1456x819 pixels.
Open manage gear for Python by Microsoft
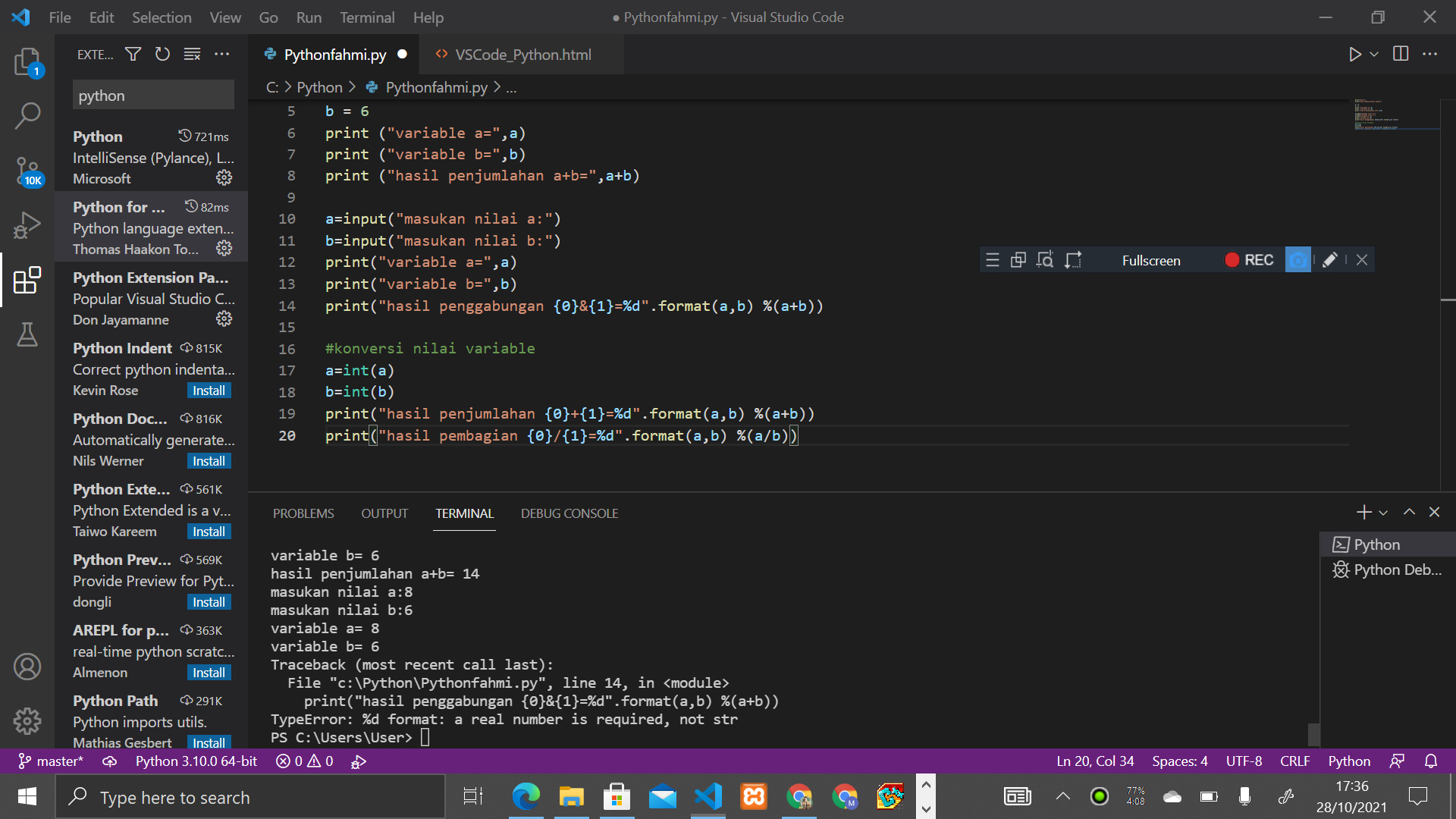pos(224,177)
